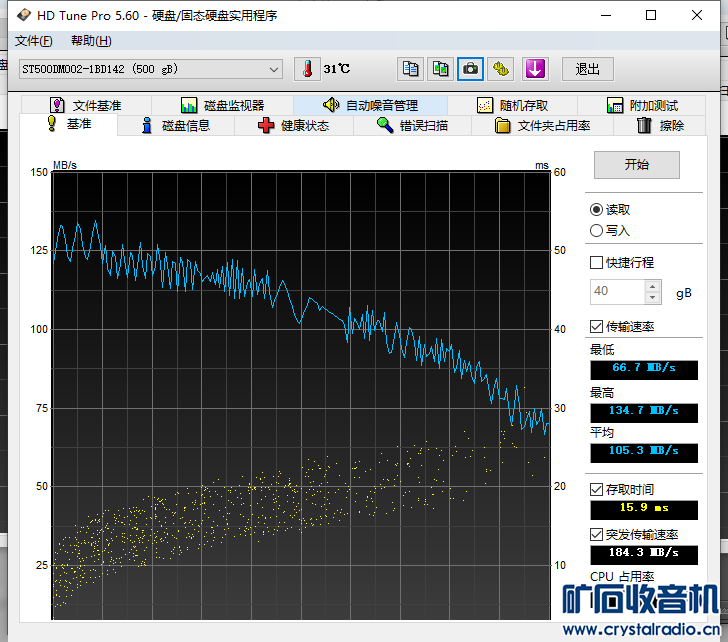
Task: Click the 退出 exit button
Action: pos(587,69)
